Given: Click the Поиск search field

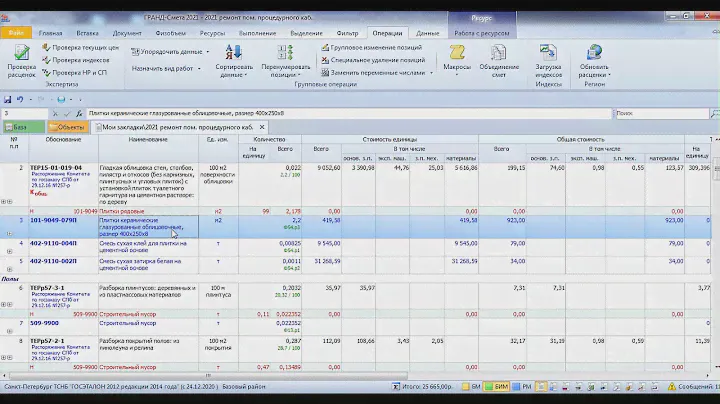Looking at the screenshot, I should pos(660,113).
